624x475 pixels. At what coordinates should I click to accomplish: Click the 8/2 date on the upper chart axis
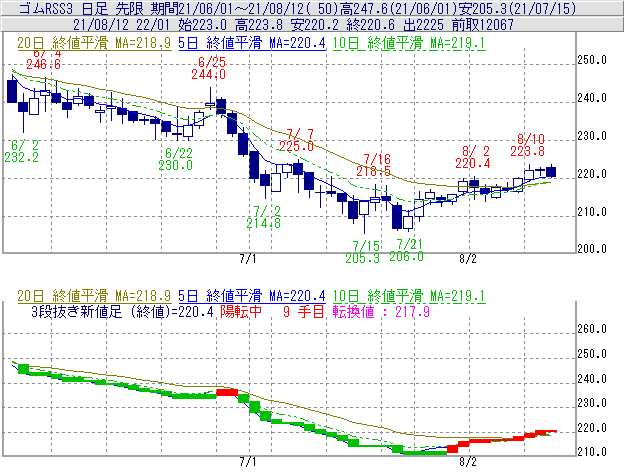coord(468,259)
